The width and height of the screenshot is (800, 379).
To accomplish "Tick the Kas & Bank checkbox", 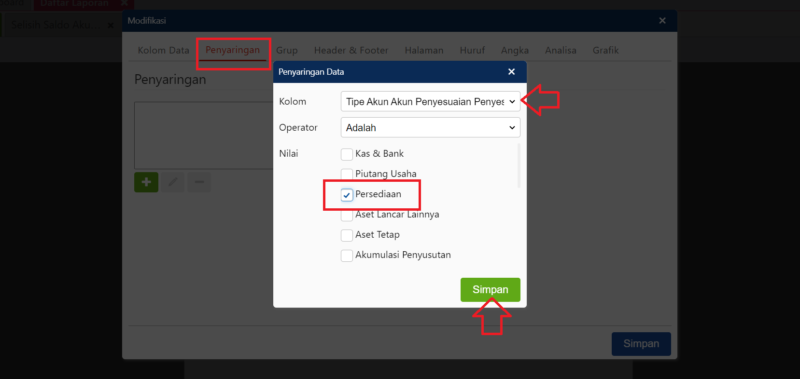I will (x=347, y=154).
